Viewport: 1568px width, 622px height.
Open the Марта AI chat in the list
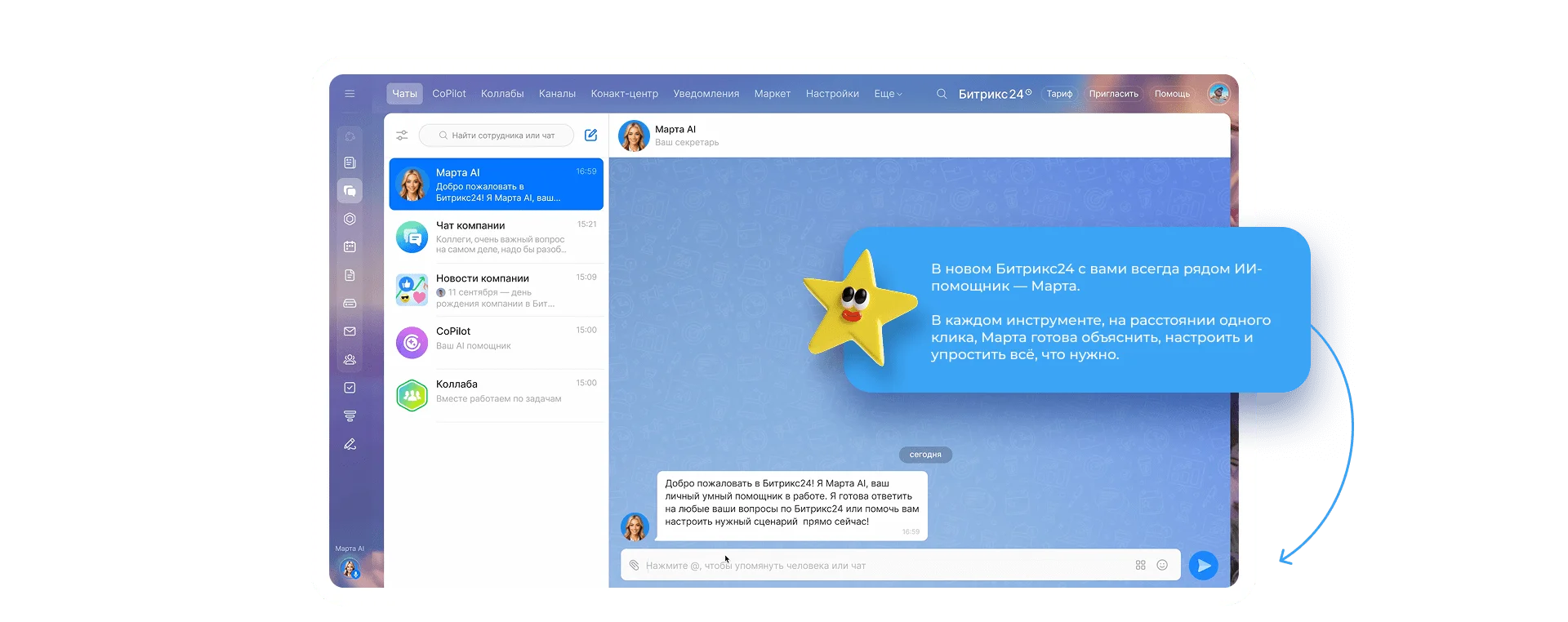click(497, 184)
